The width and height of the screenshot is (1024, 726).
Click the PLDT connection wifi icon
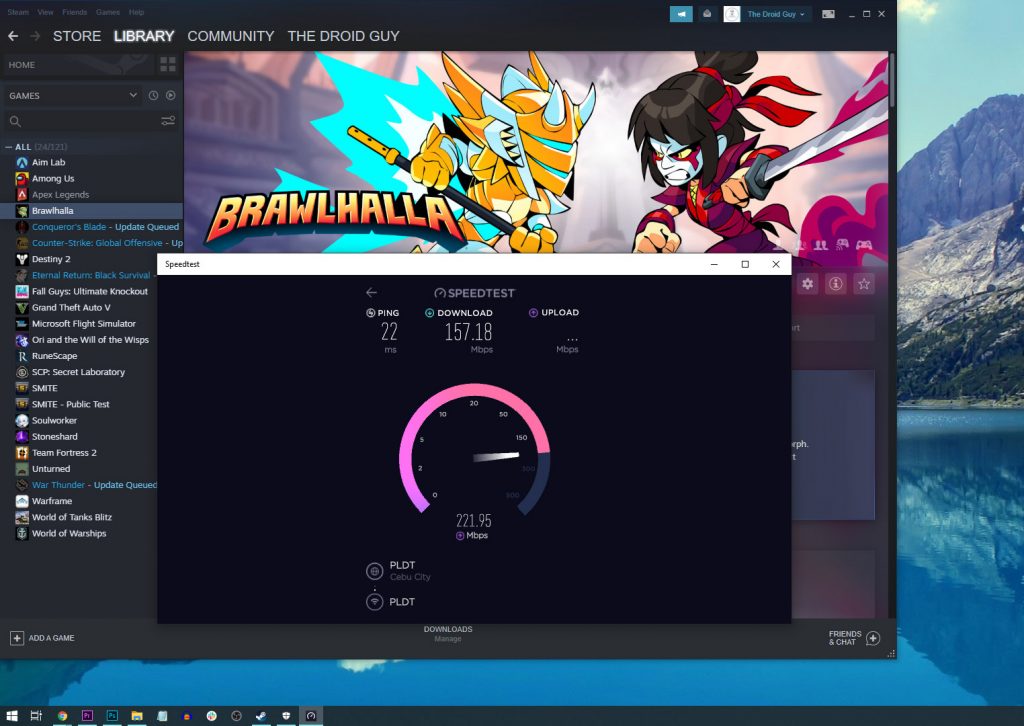click(374, 601)
